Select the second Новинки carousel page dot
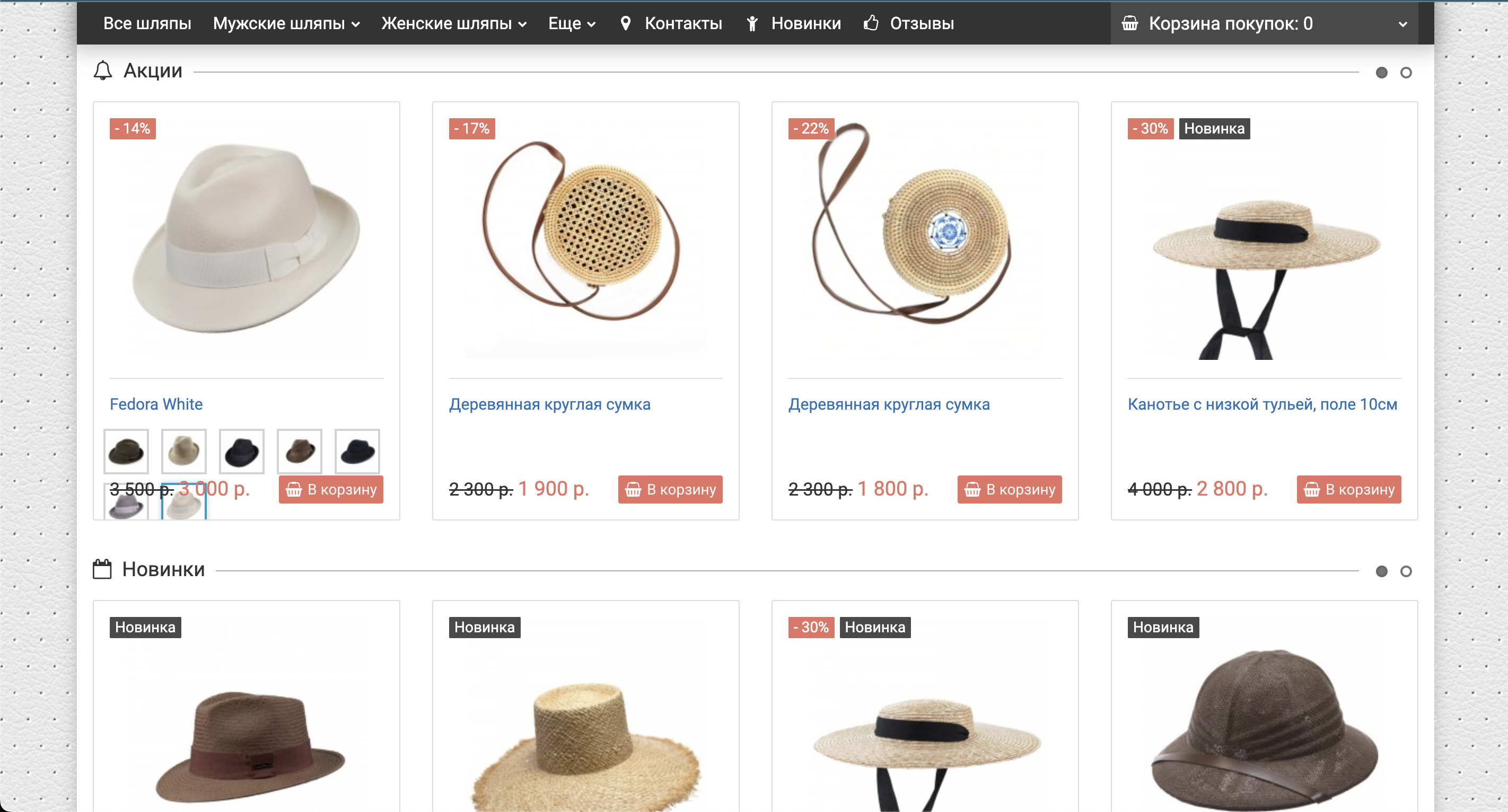 tap(1406, 571)
